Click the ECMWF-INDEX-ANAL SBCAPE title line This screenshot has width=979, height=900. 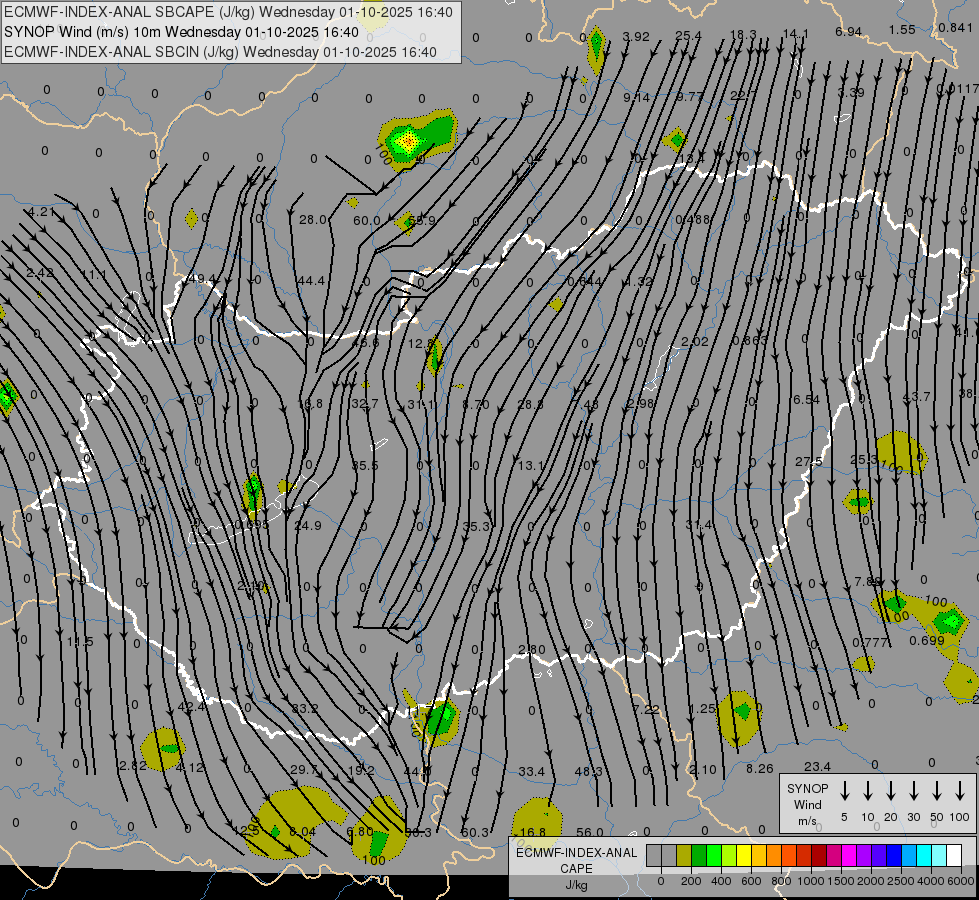tap(228, 12)
